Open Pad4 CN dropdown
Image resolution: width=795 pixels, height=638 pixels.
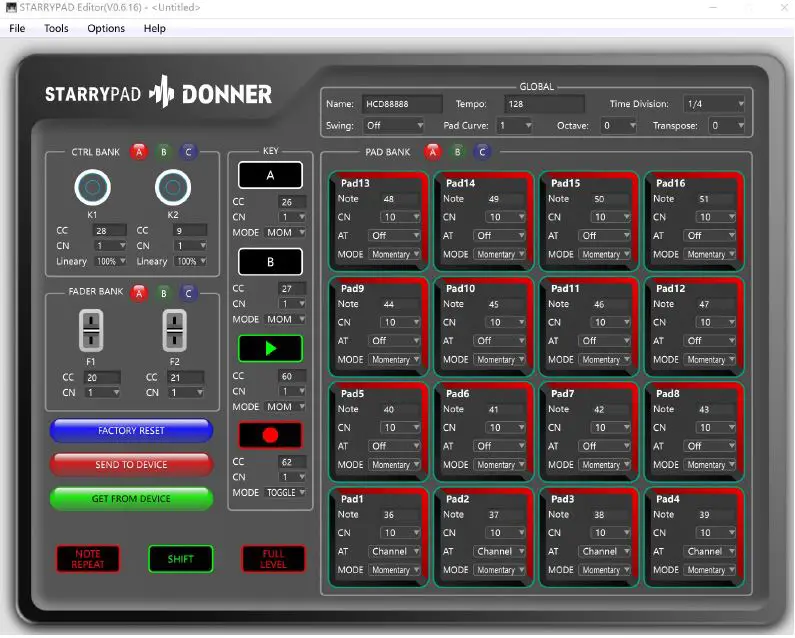715,533
